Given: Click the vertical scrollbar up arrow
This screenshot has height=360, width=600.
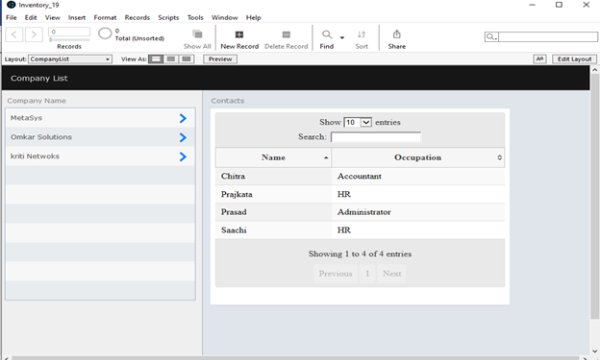Looking at the screenshot, I should [594, 70].
